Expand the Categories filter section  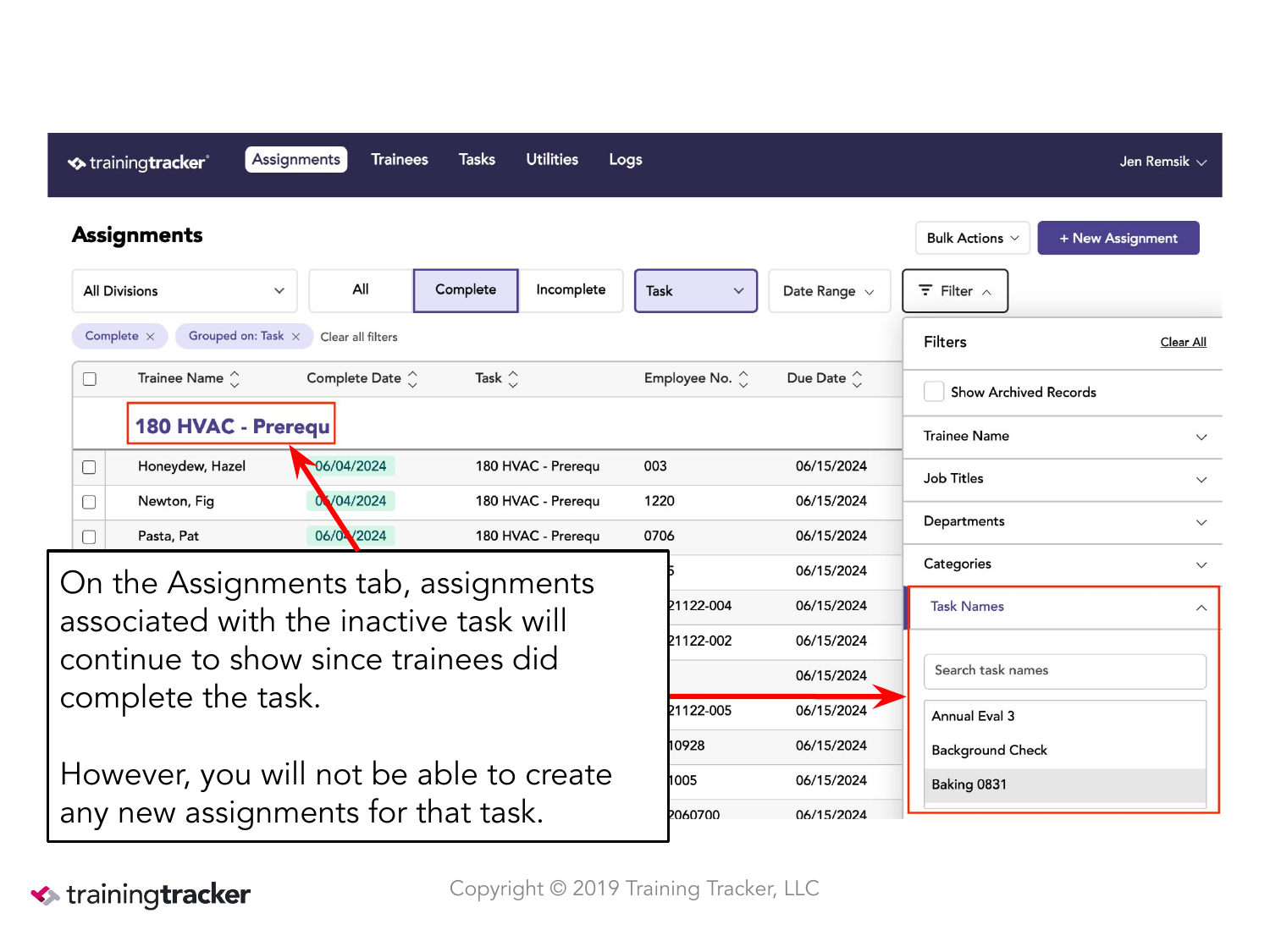pos(1063,564)
